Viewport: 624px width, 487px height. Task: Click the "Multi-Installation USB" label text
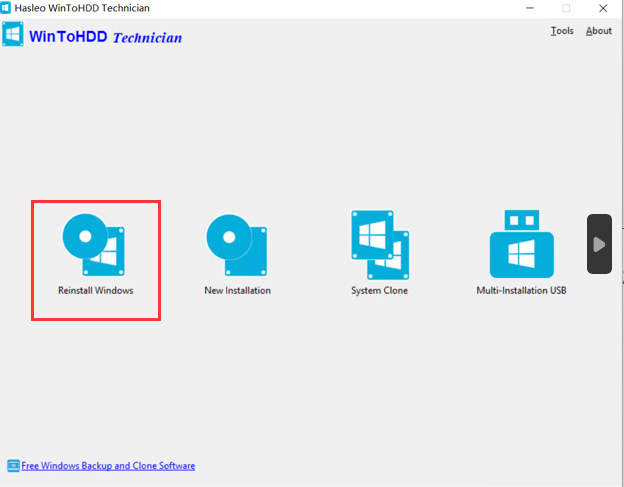tap(521, 290)
